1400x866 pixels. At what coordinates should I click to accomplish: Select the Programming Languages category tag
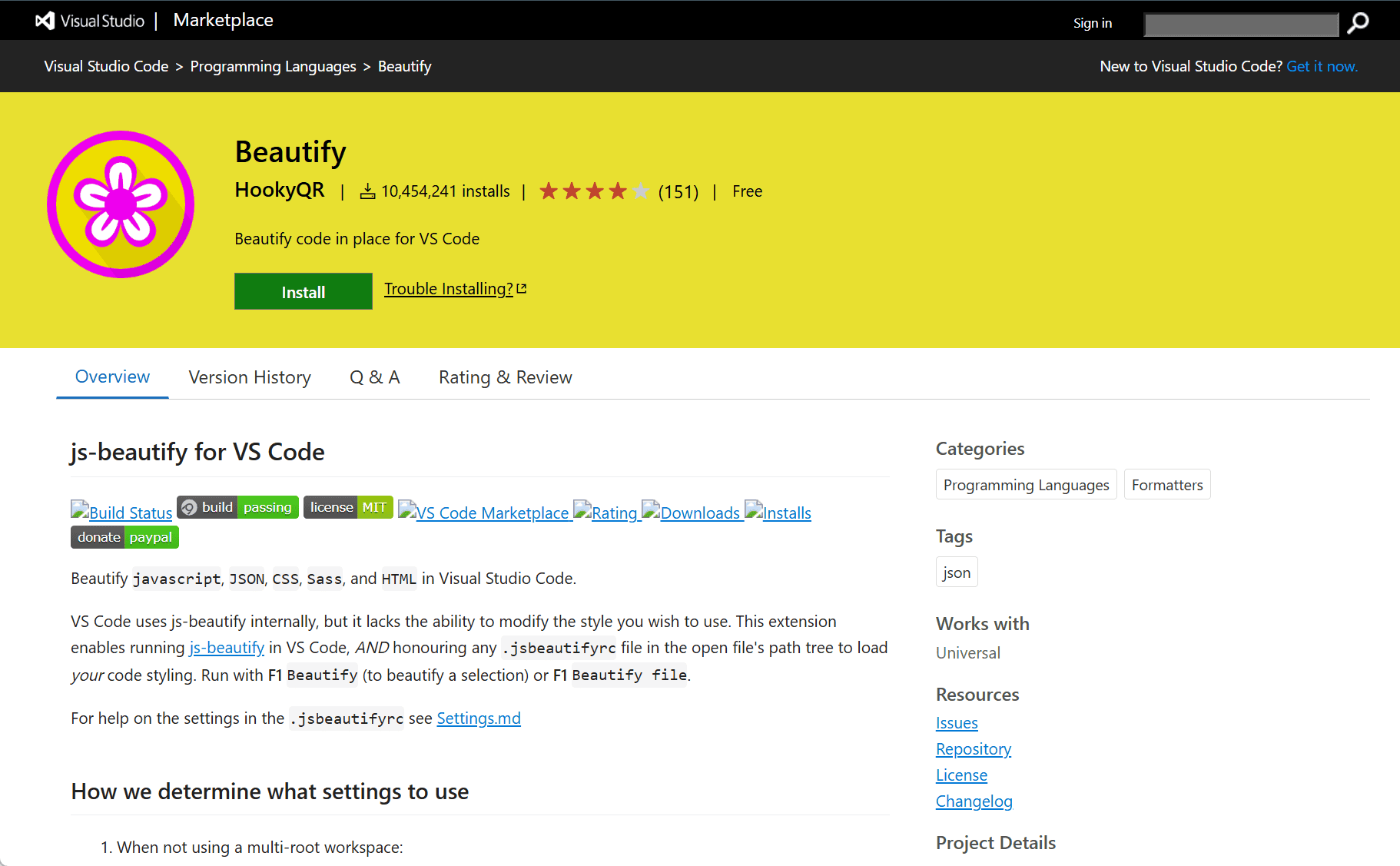point(1026,485)
